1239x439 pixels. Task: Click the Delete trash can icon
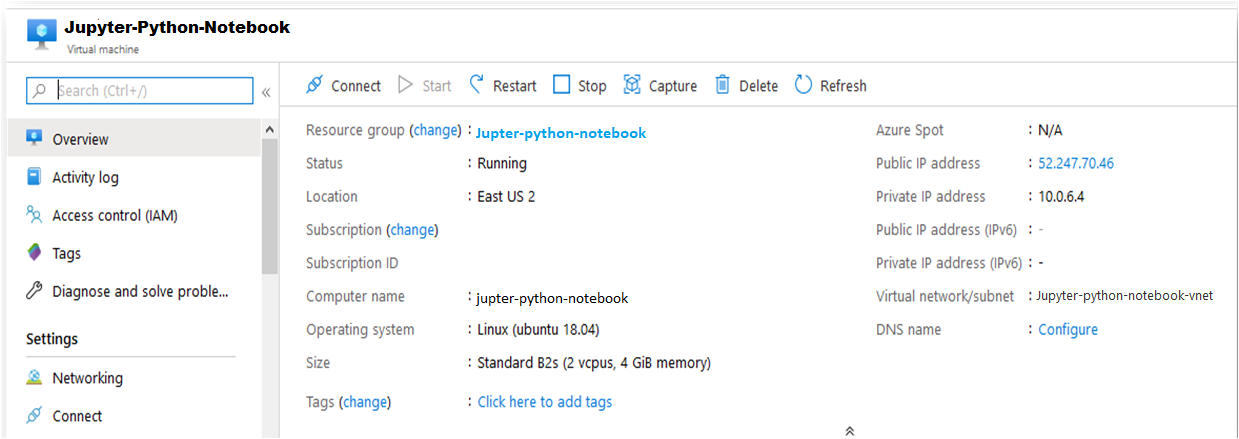tap(722, 85)
